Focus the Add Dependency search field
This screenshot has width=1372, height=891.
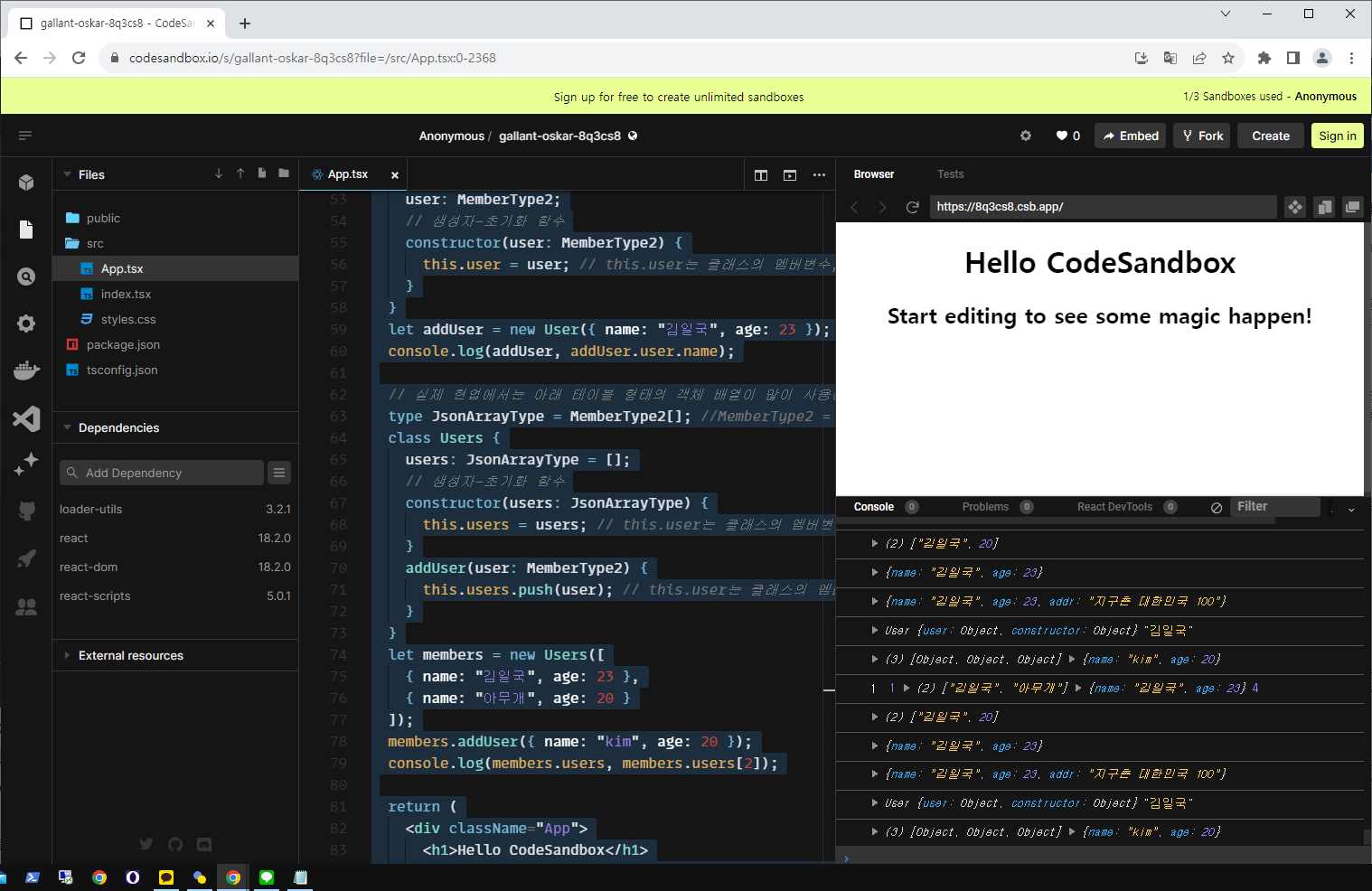162,473
